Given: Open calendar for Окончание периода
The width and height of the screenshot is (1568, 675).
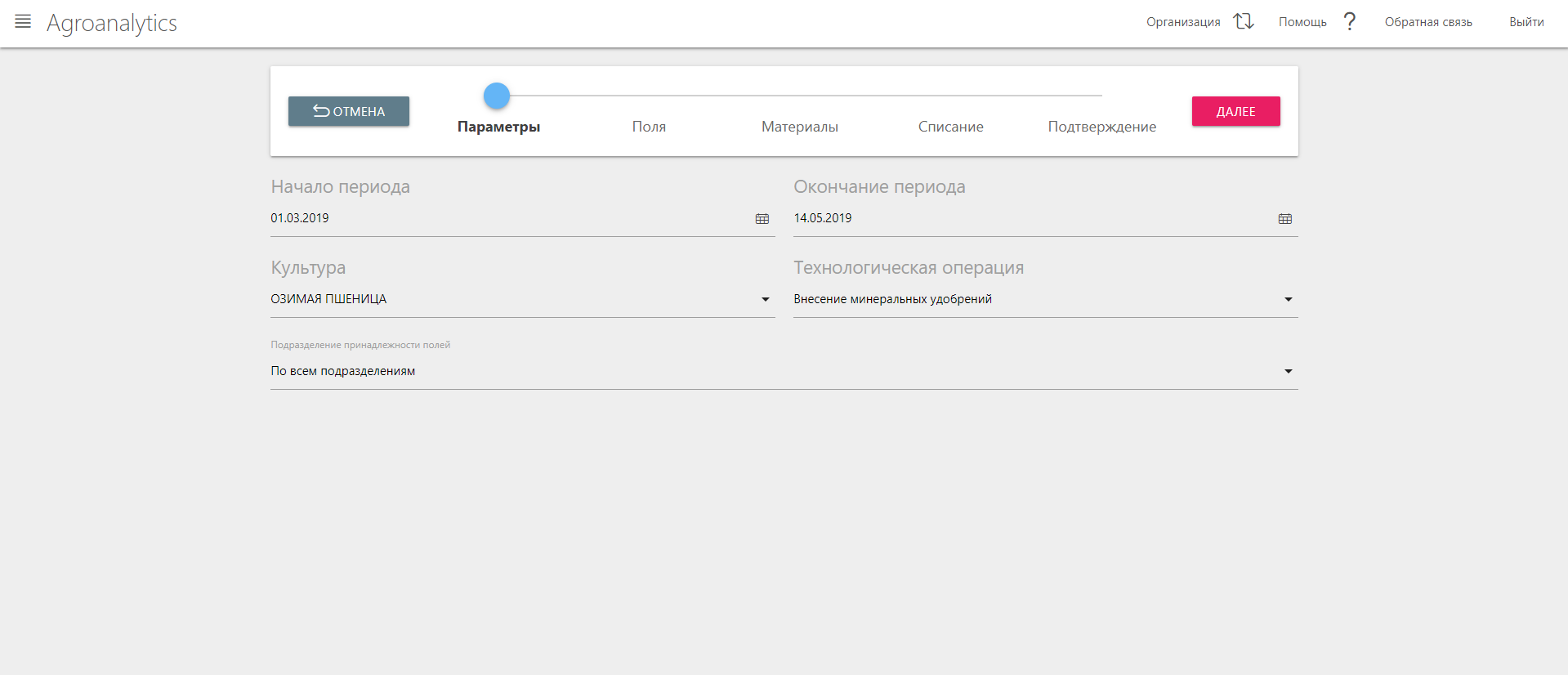Looking at the screenshot, I should click(1284, 219).
